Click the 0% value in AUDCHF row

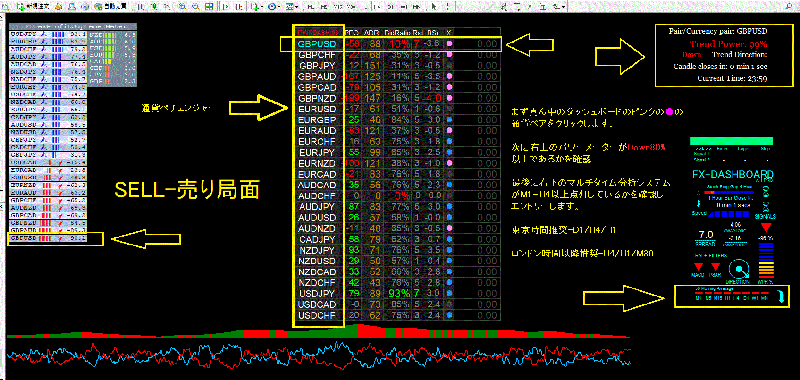tap(402, 195)
